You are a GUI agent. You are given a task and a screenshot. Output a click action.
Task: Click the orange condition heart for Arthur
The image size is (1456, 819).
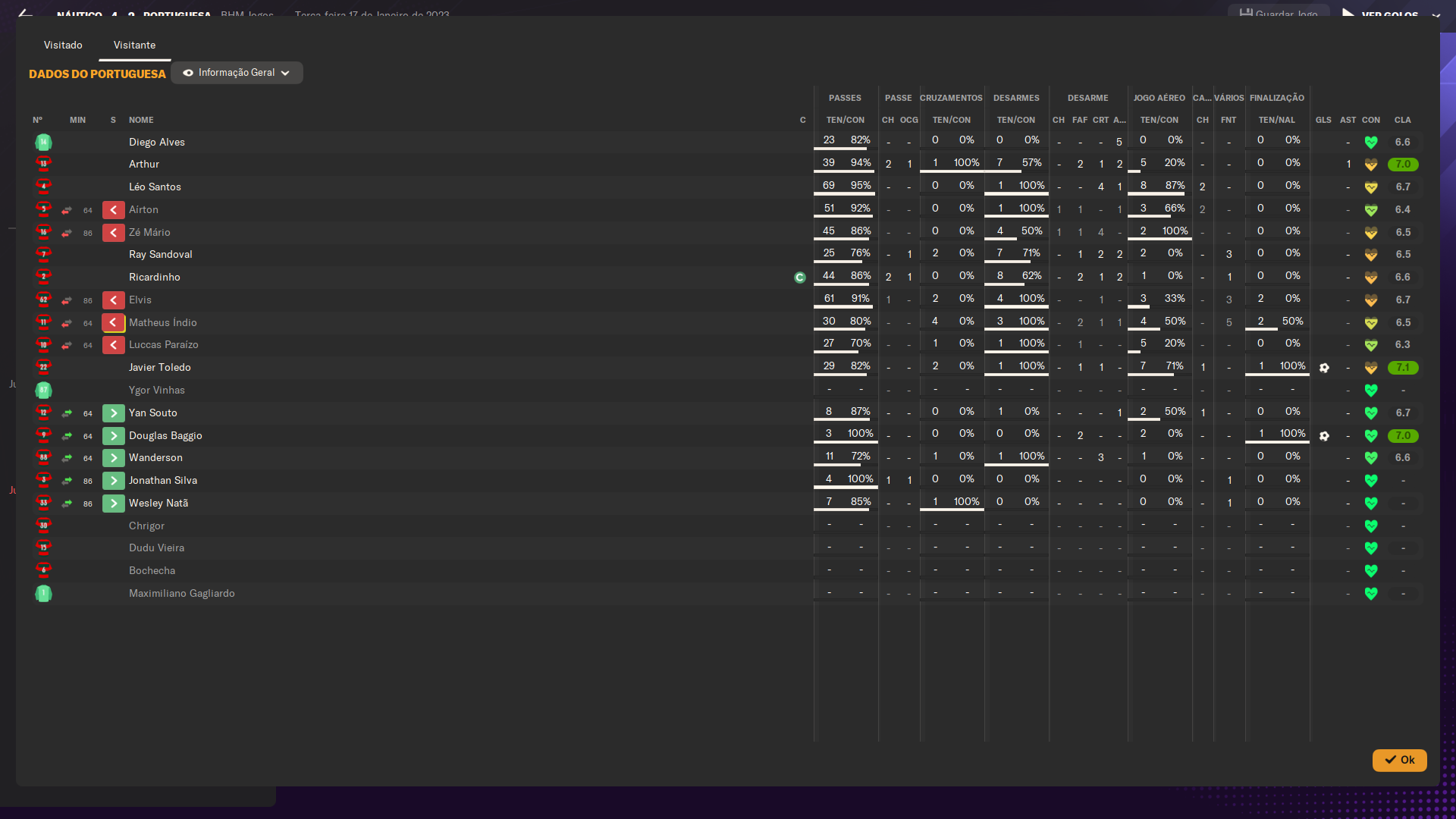click(1371, 165)
